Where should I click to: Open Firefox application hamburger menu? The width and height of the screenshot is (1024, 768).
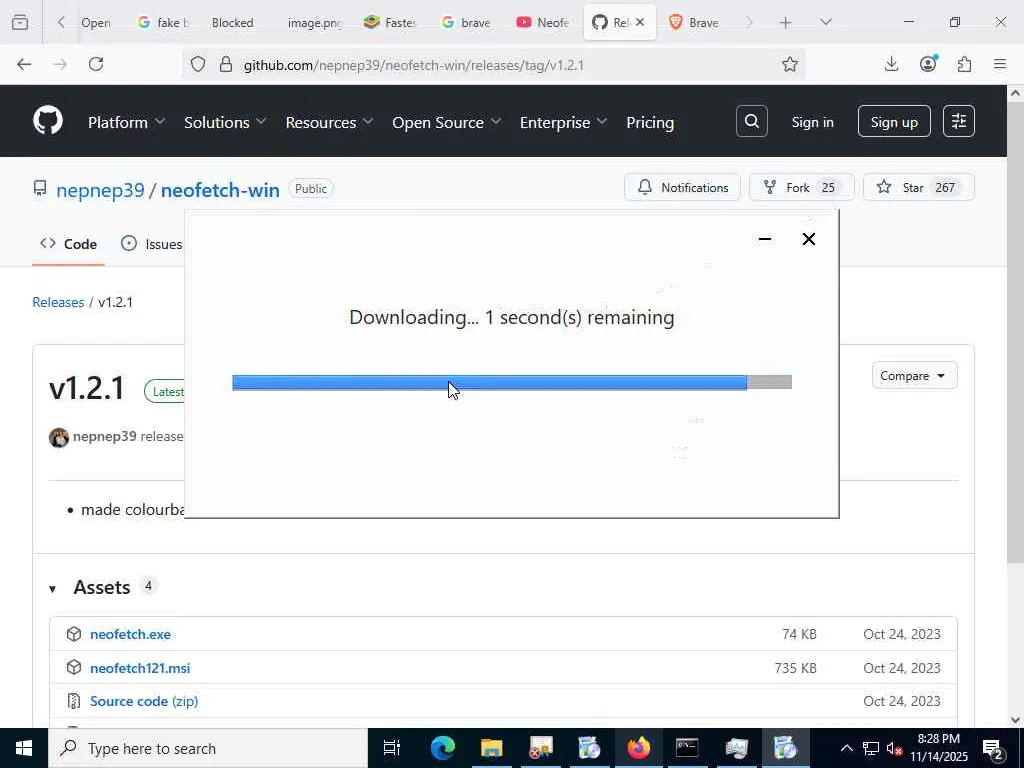[1000, 64]
